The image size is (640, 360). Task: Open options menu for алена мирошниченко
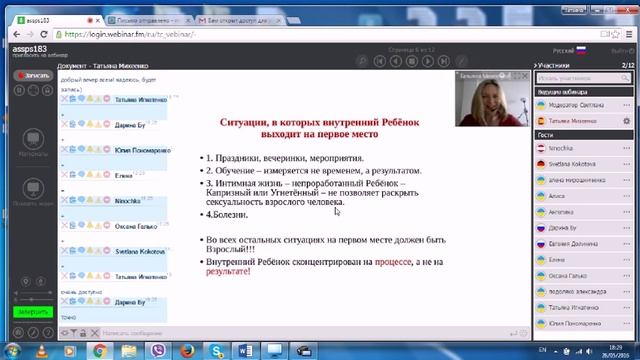click(x=627, y=180)
